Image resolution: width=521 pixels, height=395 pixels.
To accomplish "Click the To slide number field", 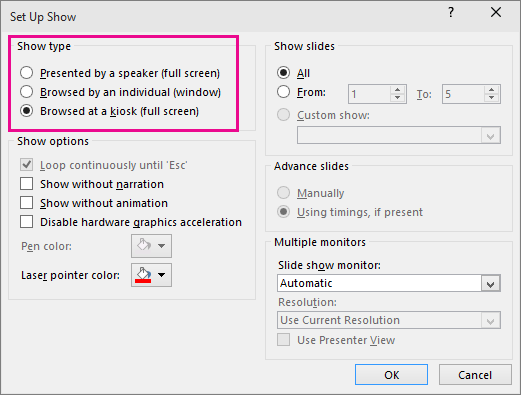I will click(x=463, y=94).
